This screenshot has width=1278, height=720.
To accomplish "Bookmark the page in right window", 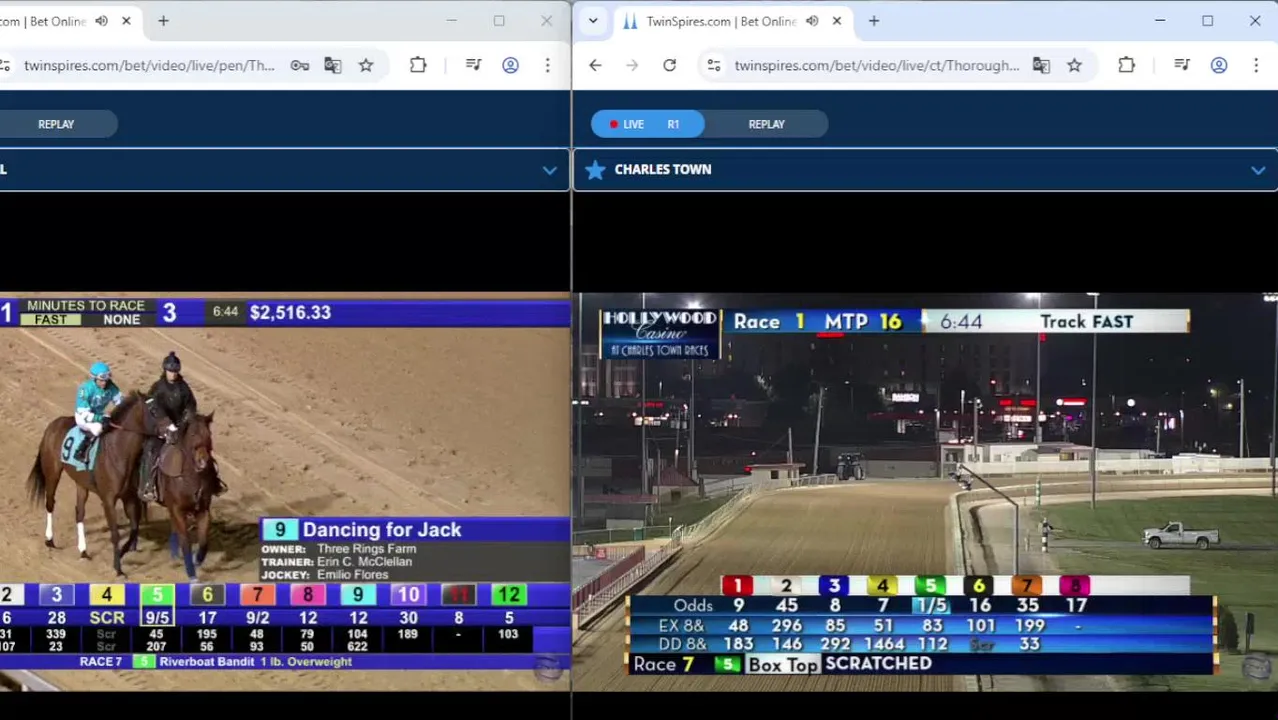I will point(1074,65).
